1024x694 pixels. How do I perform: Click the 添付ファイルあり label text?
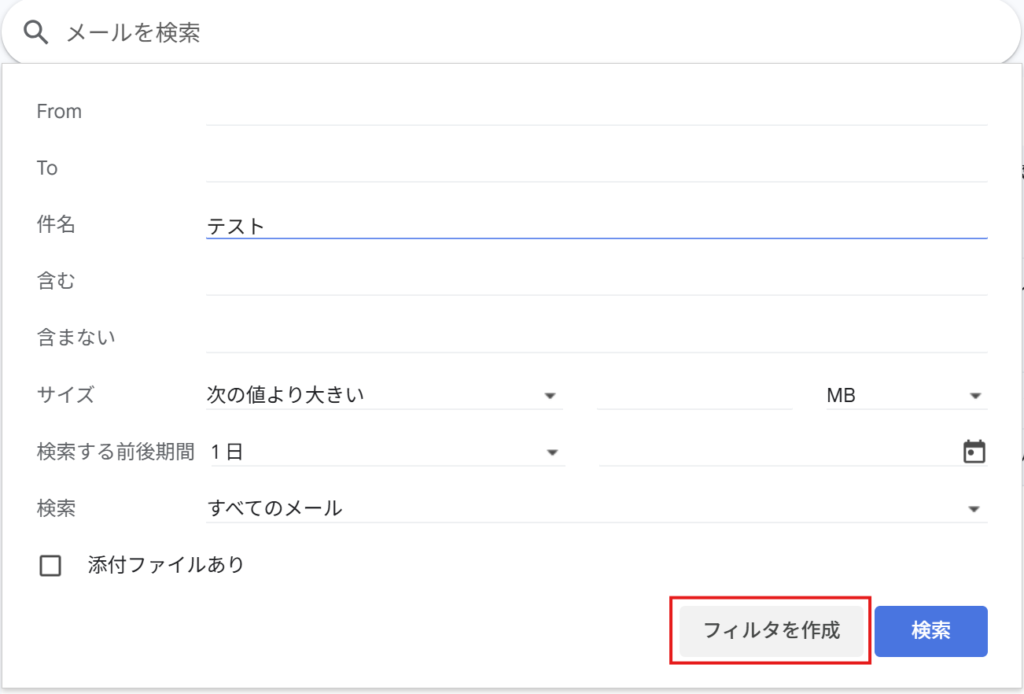(x=166, y=565)
